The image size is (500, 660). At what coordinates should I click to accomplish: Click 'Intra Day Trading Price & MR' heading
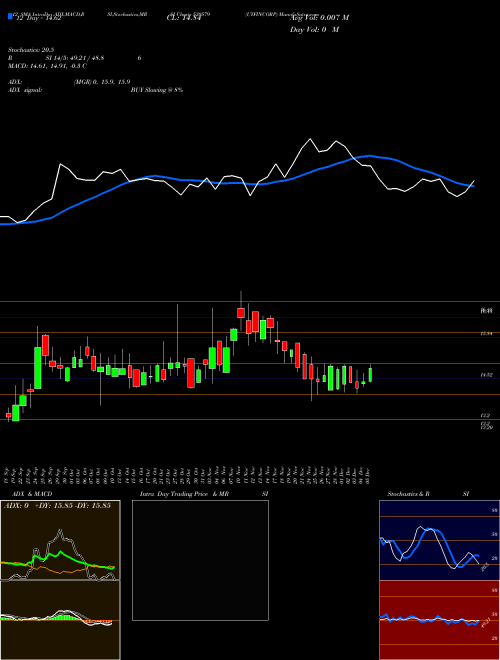tap(184, 494)
